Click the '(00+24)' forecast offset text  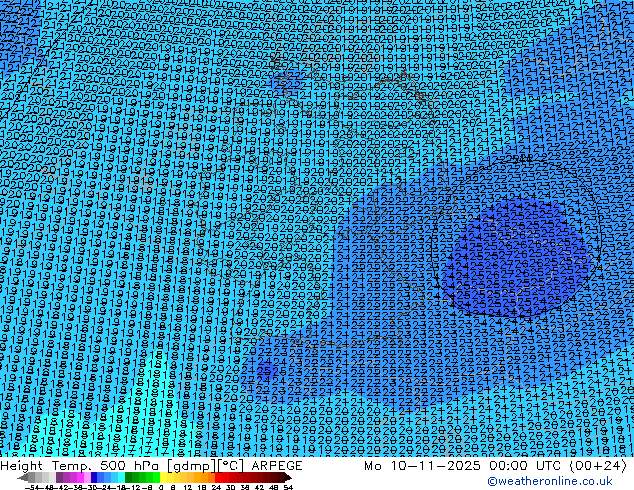click(598, 466)
